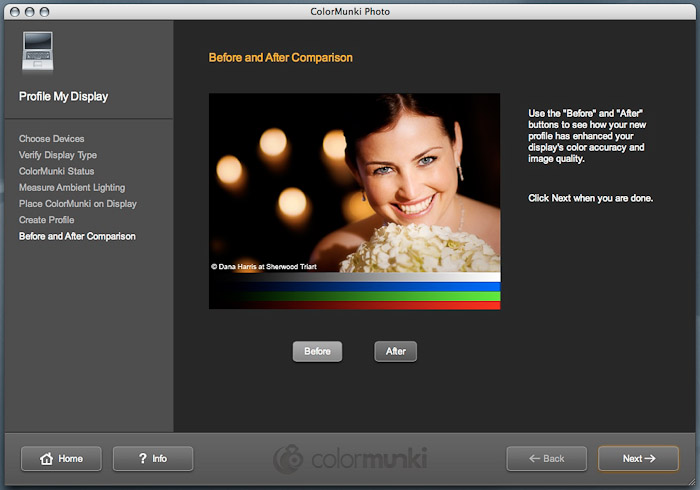Open the Create Profile step
Viewport: 700px width, 490px height.
(x=46, y=220)
